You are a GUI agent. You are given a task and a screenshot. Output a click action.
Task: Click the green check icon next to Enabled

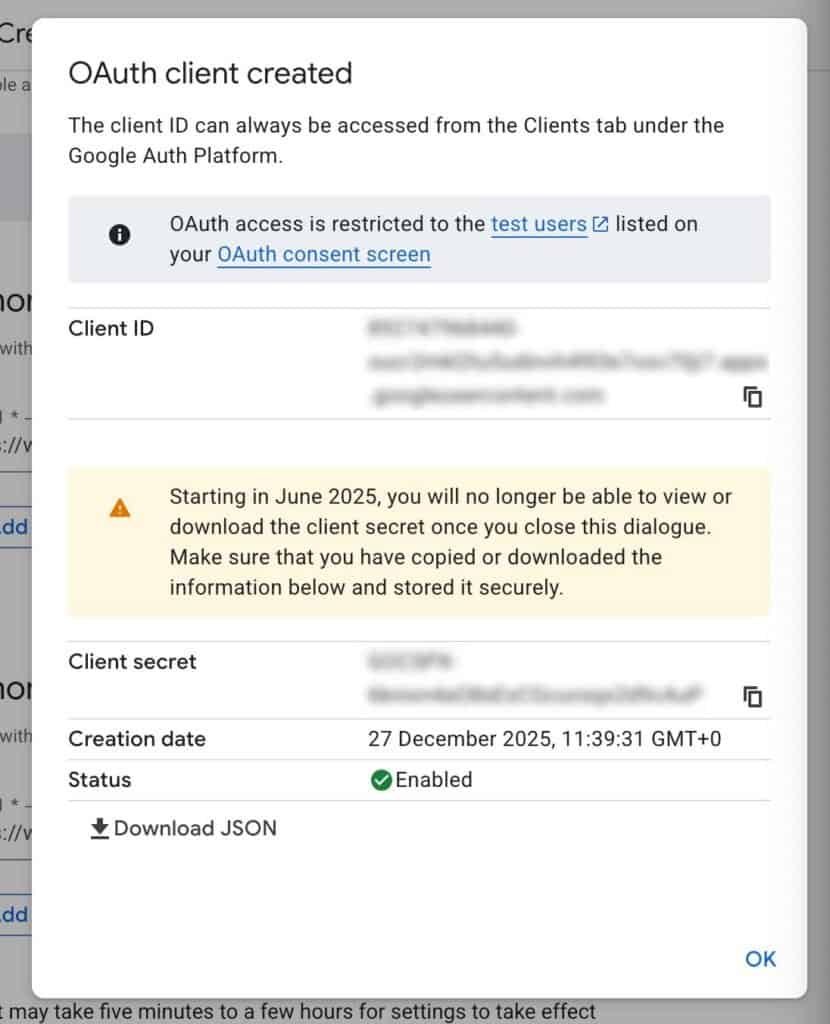(382, 780)
